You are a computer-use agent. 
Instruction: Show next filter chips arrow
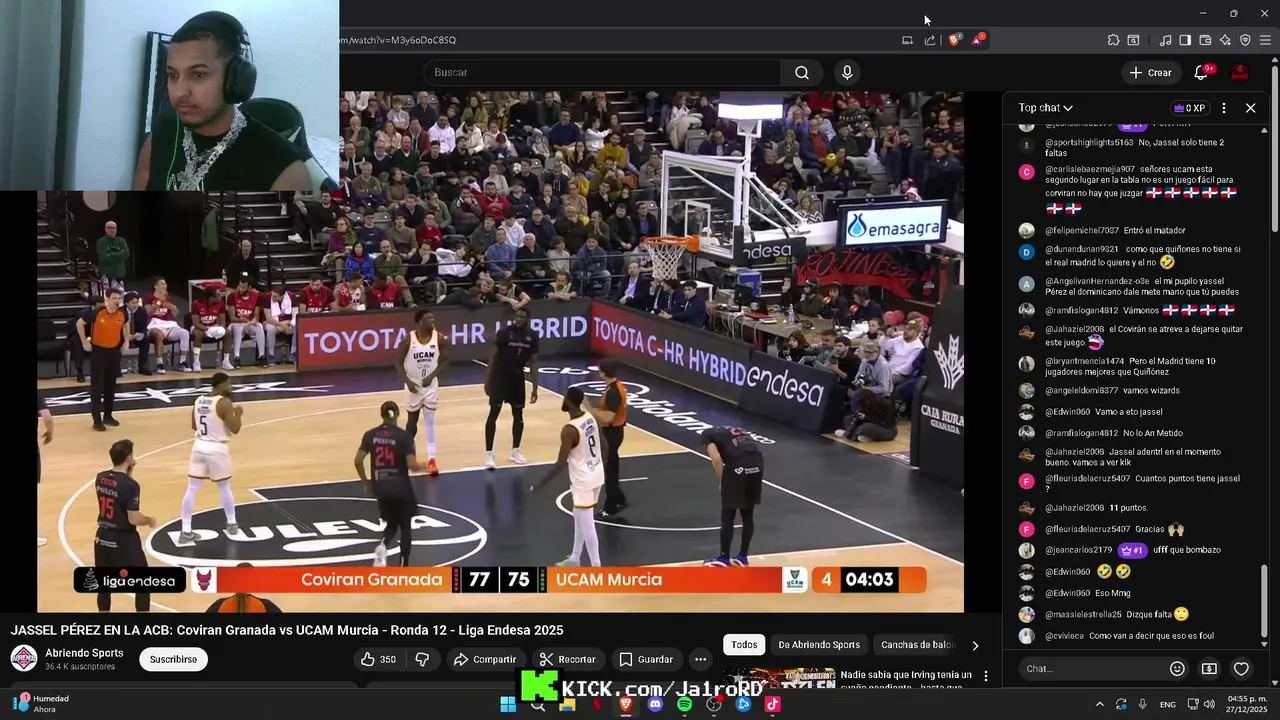[x=975, y=645]
